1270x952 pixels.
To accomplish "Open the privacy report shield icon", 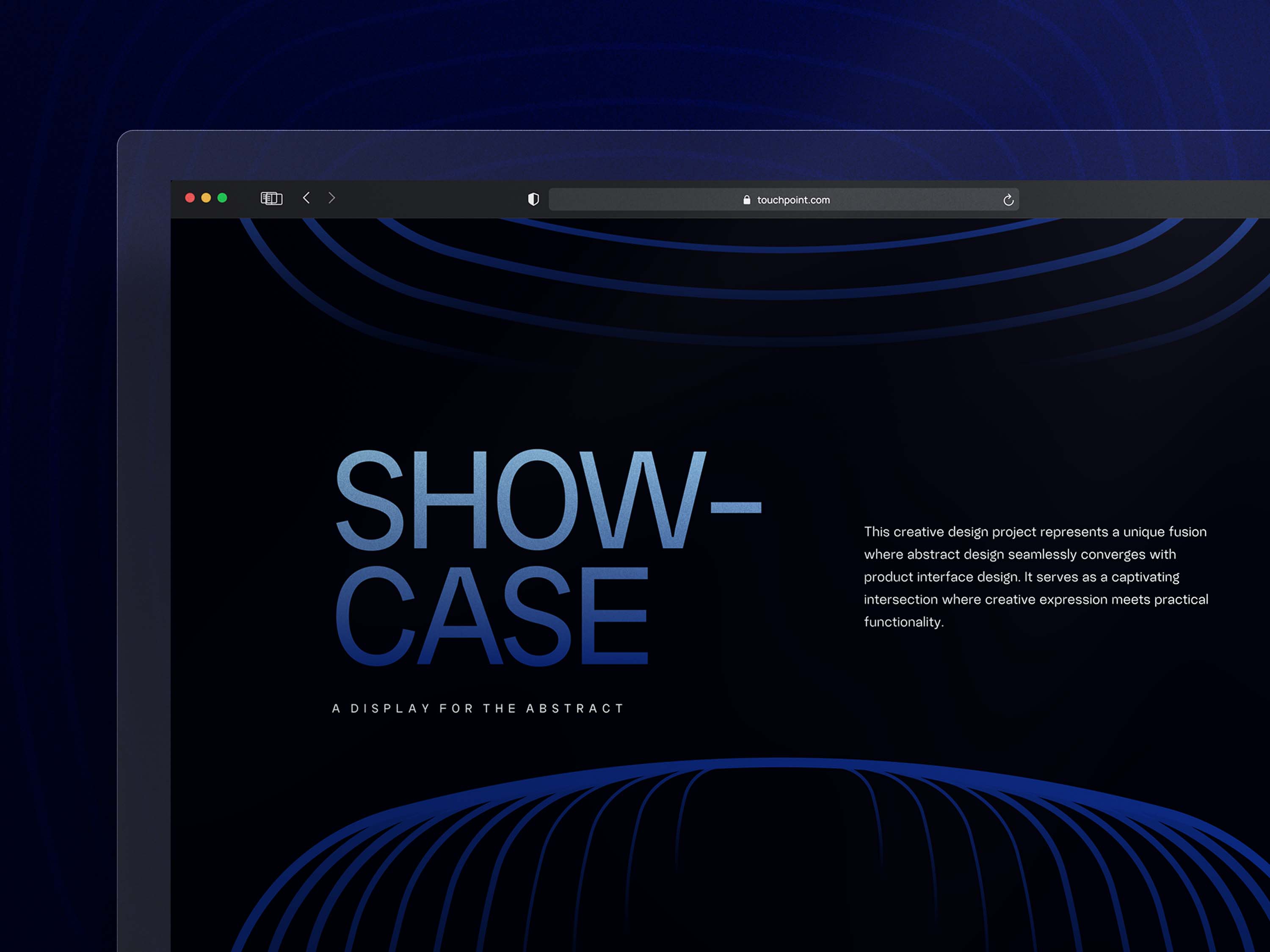I will 533,199.
